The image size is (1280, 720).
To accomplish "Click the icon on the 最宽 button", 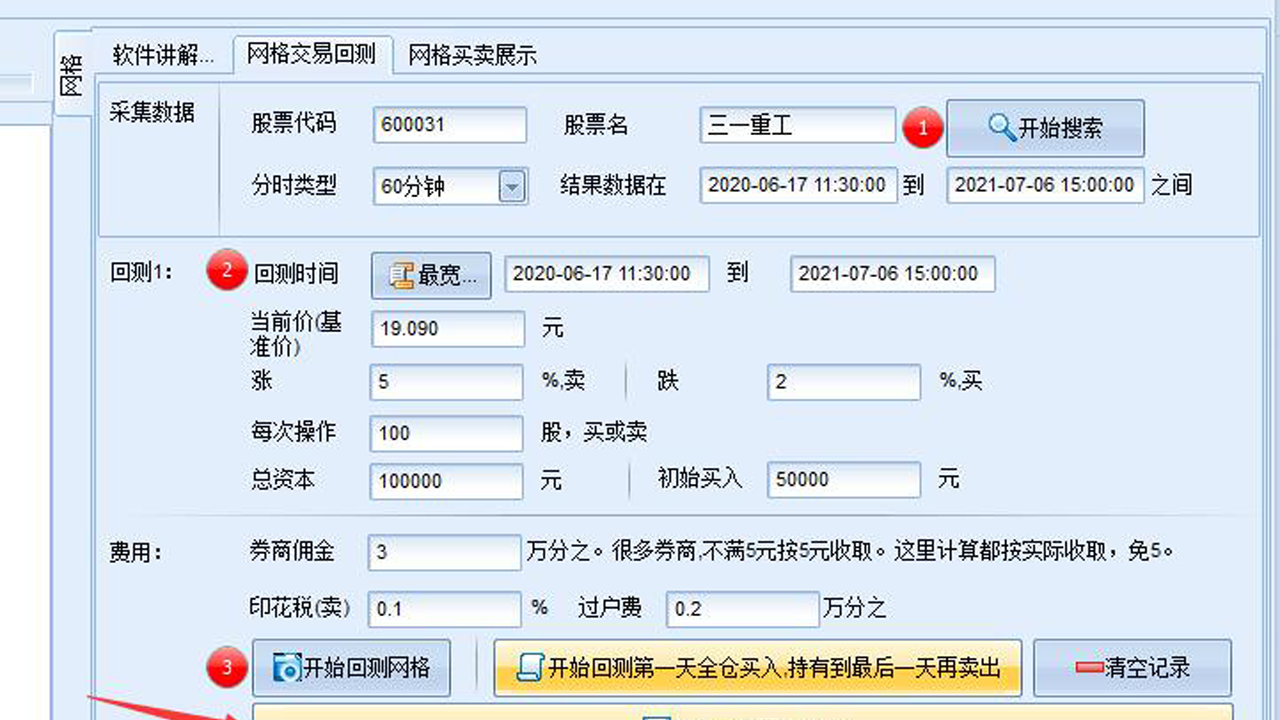I will tap(402, 276).
